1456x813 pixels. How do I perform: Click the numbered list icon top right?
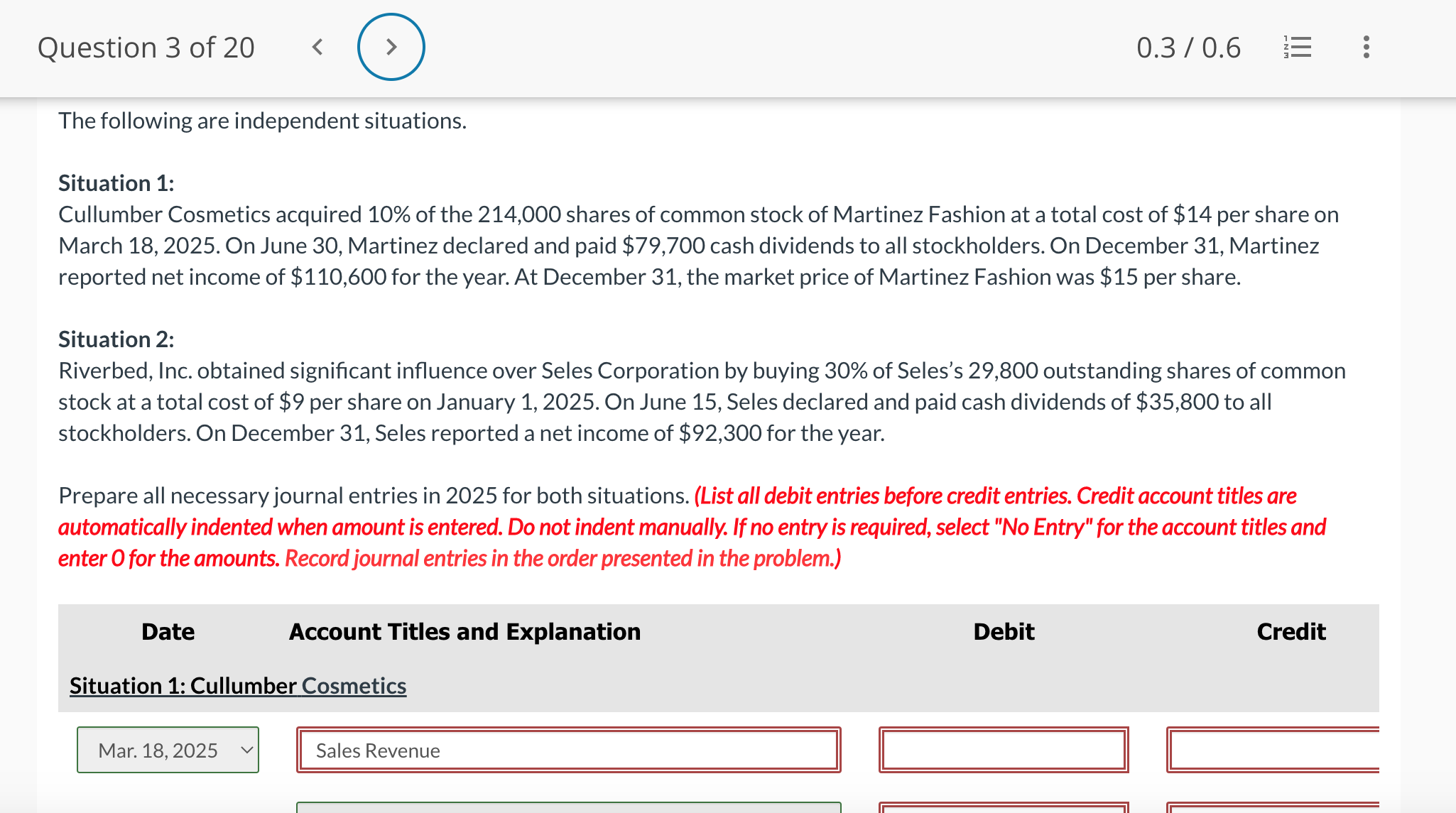tap(1297, 47)
